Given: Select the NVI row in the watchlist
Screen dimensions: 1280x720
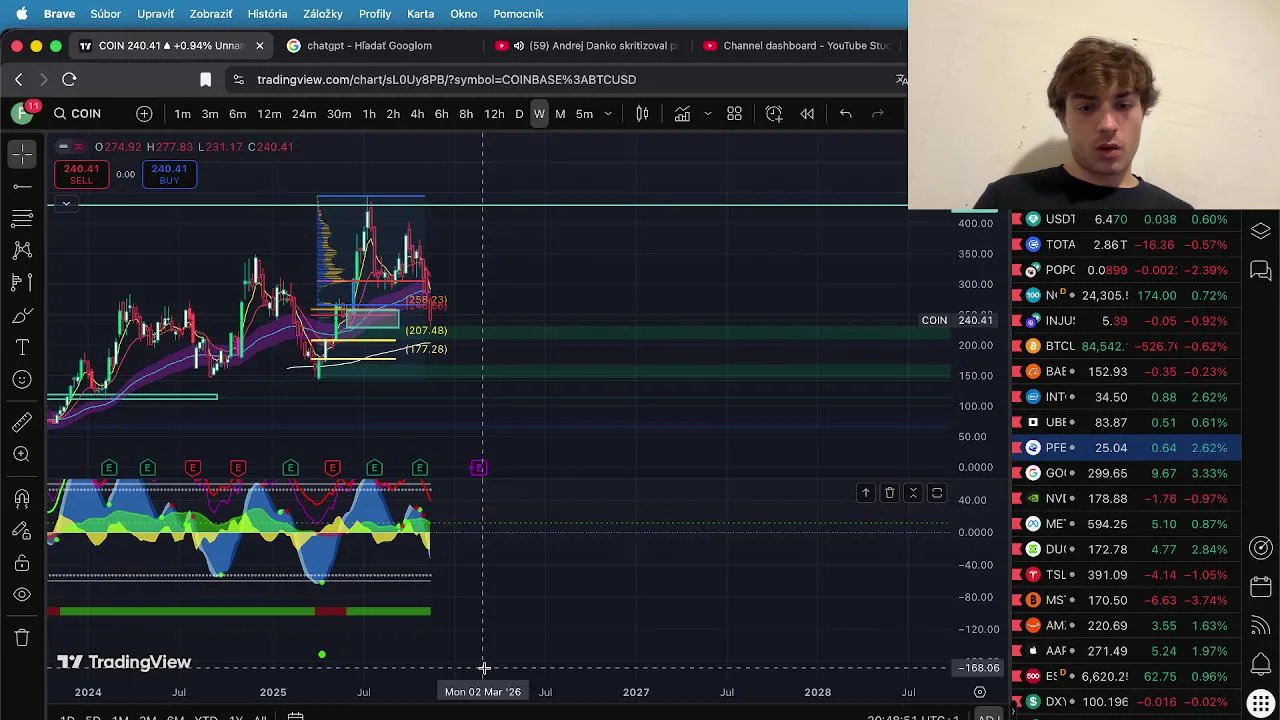Looking at the screenshot, I should (1126, 498).
